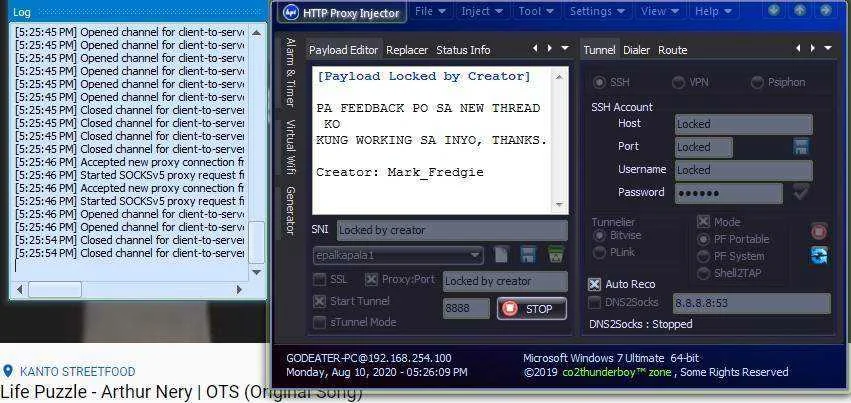
Task: Click the SSH Password field
Action: click(729, 194)
